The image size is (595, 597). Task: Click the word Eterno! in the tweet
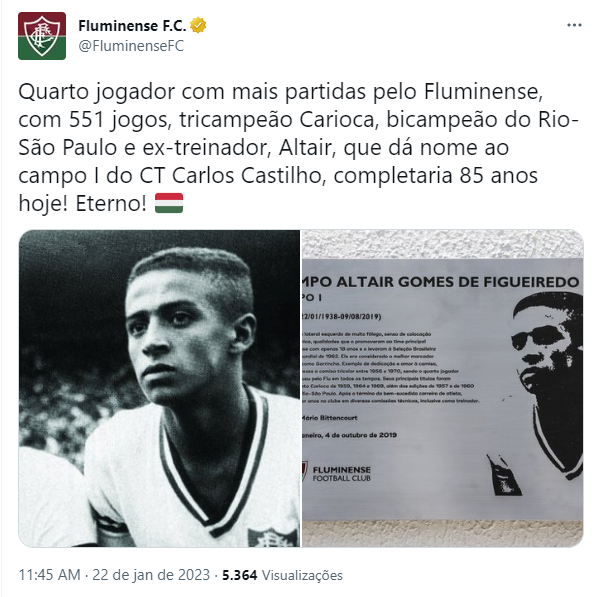tap(111, 203)
